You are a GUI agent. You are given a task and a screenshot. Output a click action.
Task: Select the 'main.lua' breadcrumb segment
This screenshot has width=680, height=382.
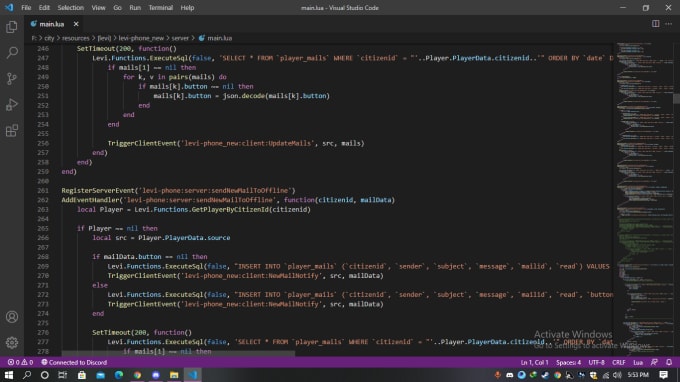point(216,38)
